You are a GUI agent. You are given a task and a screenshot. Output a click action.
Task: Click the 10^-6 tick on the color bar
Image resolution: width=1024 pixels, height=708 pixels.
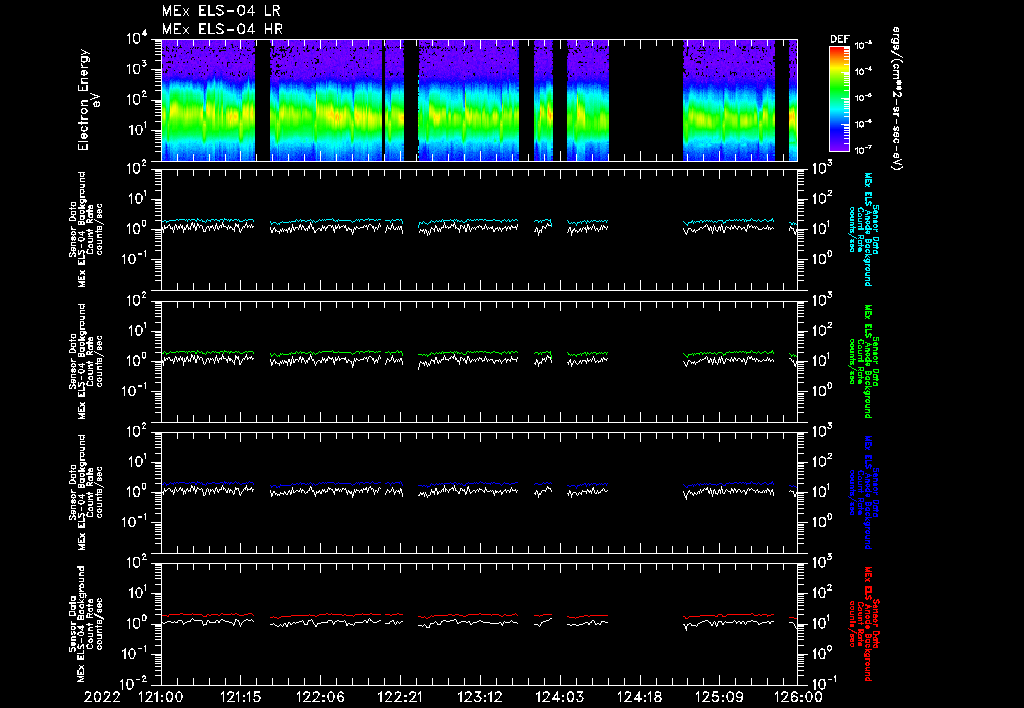pyautogui.click(x=863, y=123)
